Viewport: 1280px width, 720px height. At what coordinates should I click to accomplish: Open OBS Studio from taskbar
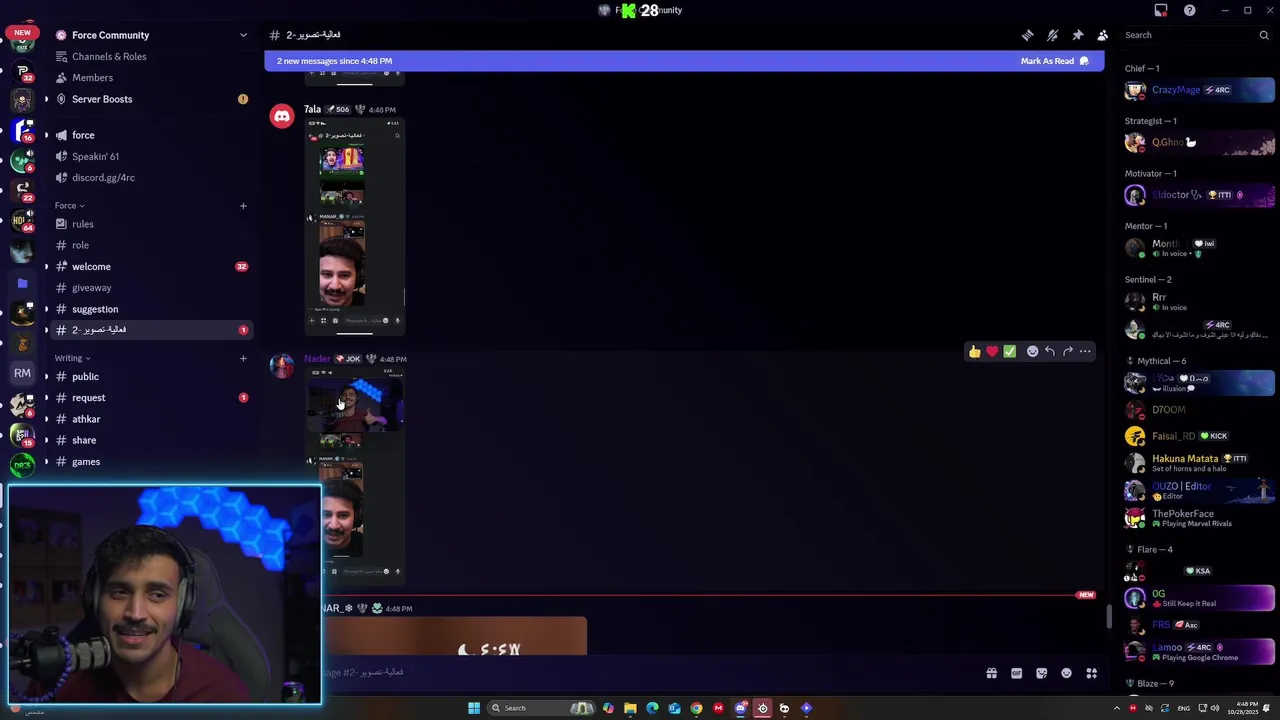coord(762,708)
